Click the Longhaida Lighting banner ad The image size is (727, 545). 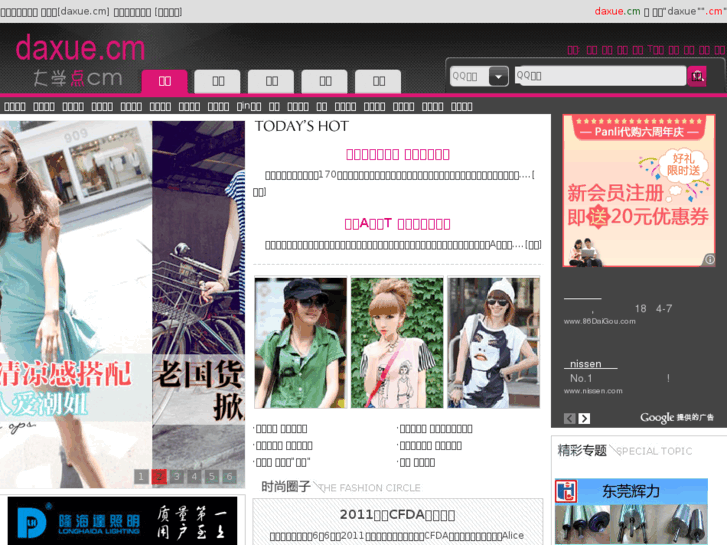point(122,520)
